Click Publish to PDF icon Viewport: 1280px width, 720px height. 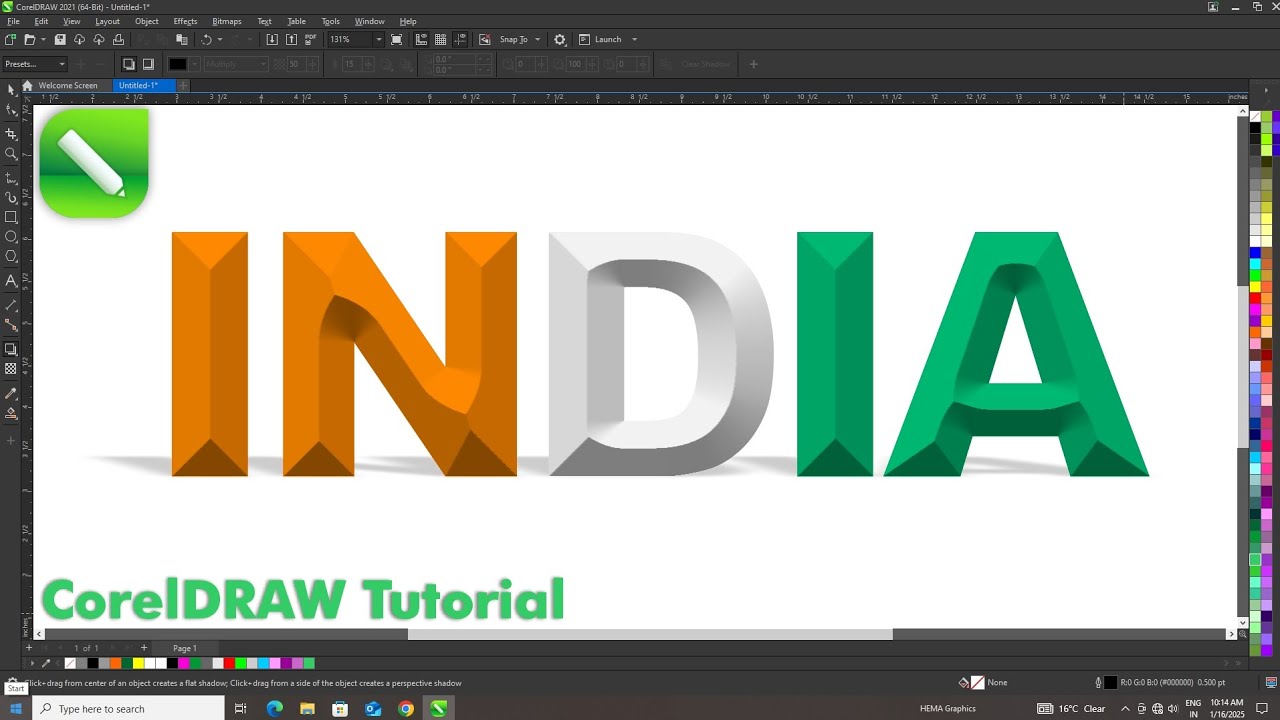coord(310,39)
